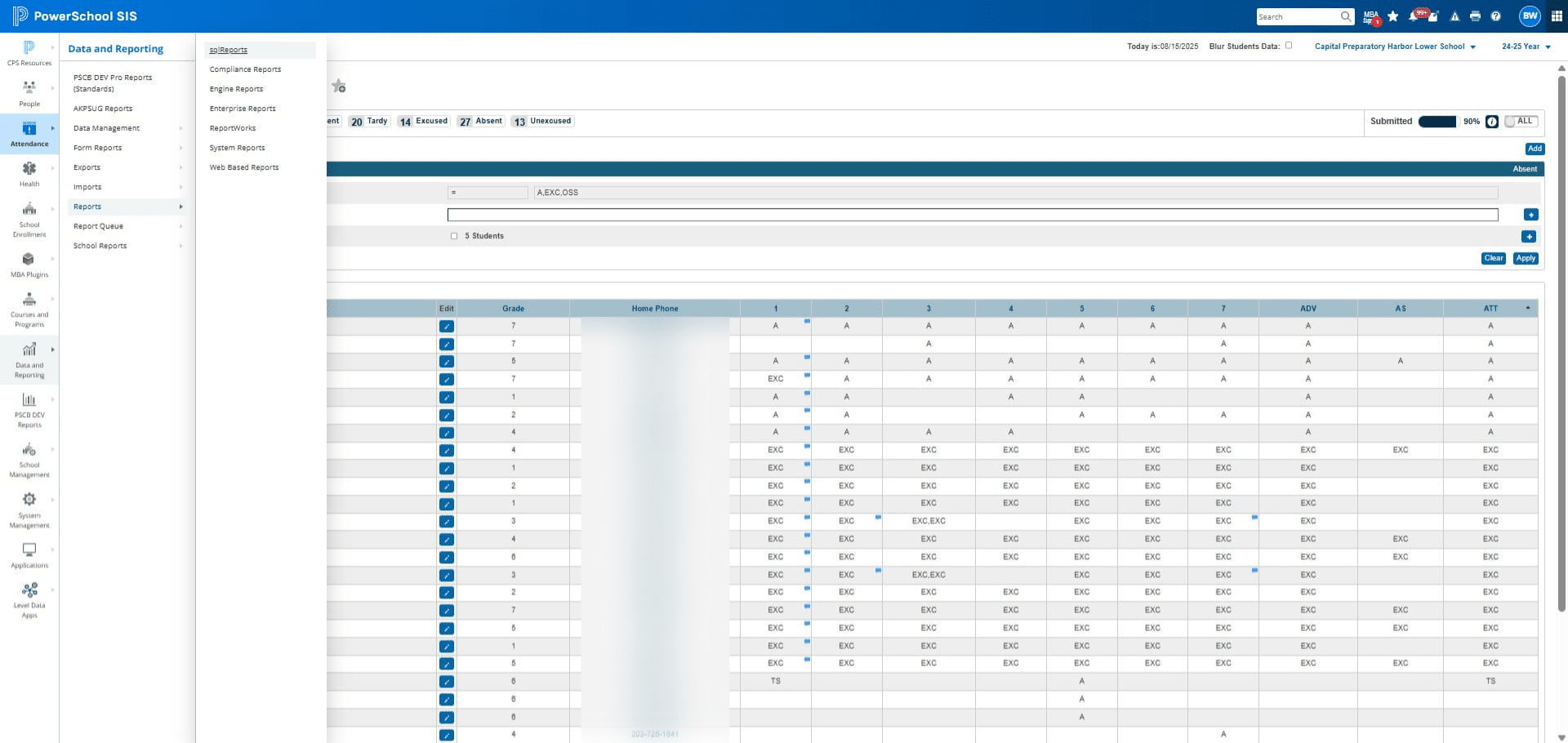1568x743 pixels.
Task: Open the notifications bell icon
Action: [1414, 16]
